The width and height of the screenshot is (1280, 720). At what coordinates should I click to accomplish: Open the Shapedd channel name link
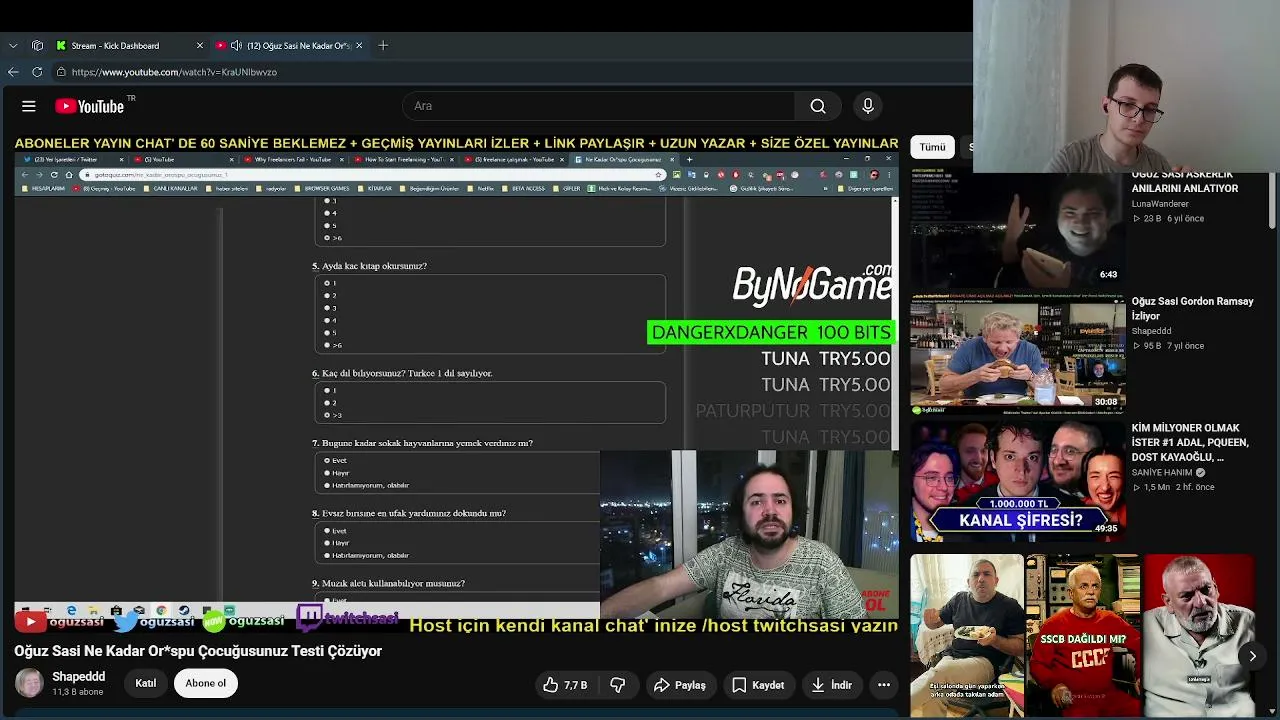click(x=78, y=677)
